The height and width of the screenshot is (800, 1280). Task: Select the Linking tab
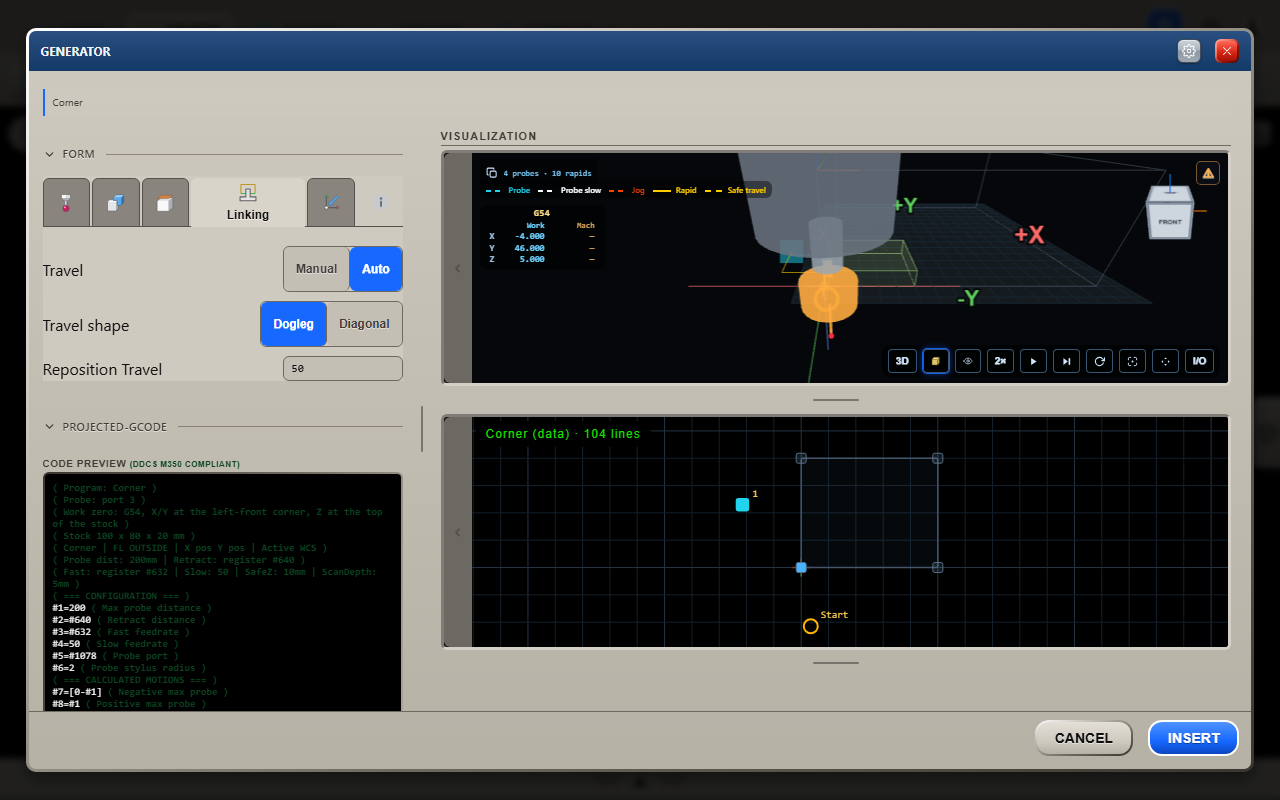coord(248,202)
